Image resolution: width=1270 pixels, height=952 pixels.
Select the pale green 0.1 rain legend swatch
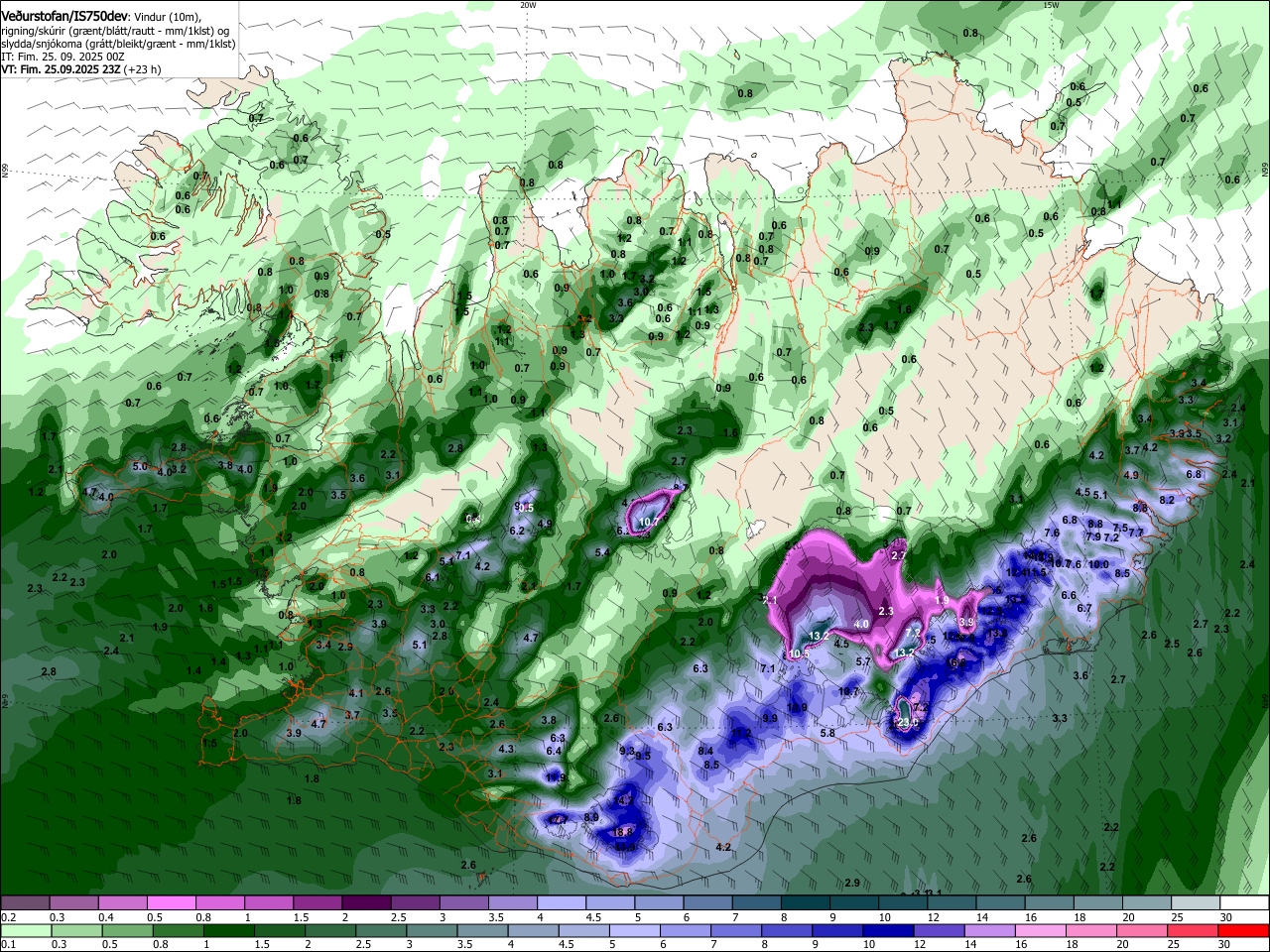[25, 930]
